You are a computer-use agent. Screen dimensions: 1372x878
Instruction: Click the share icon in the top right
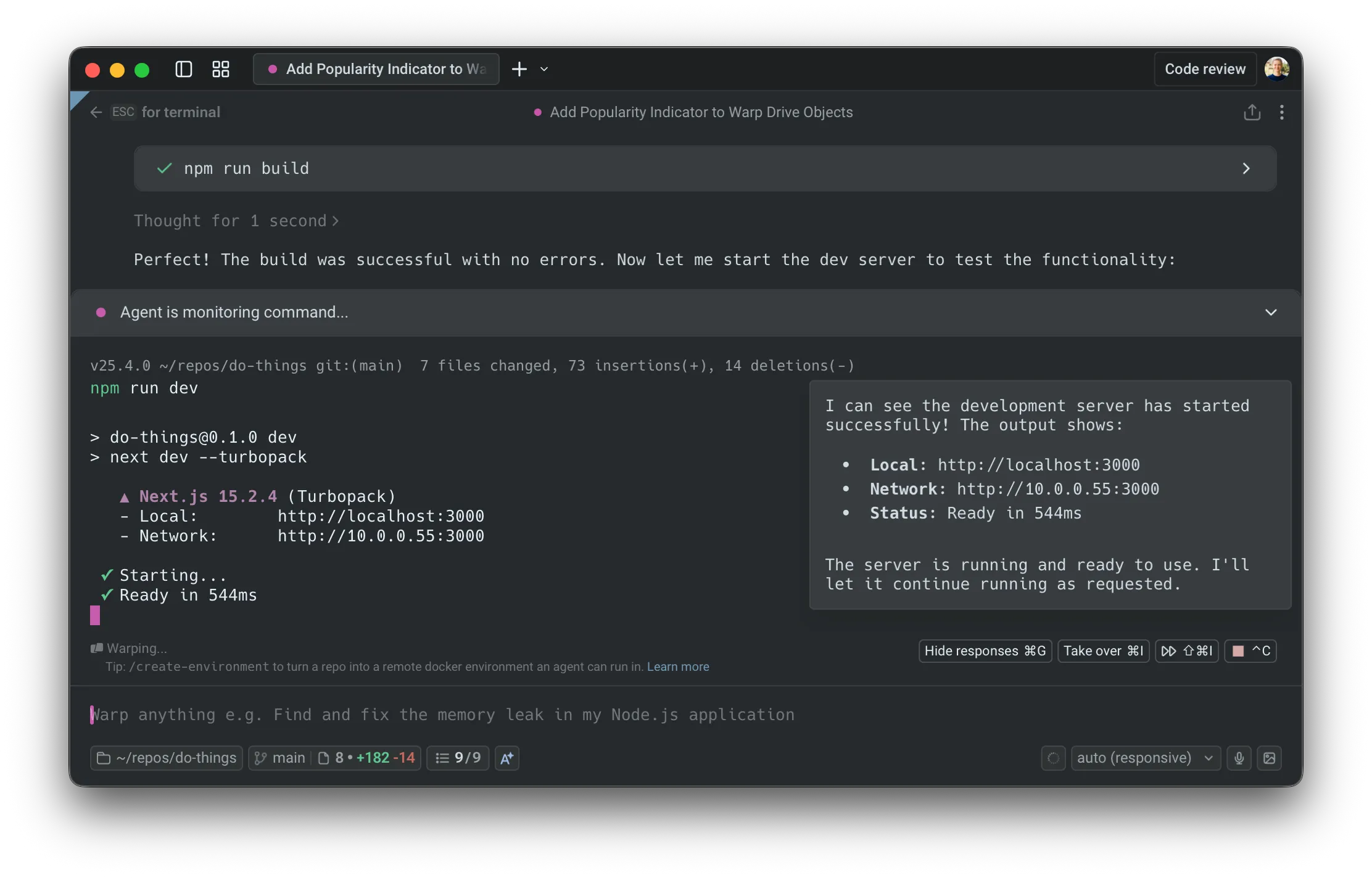click(1252, 112)
